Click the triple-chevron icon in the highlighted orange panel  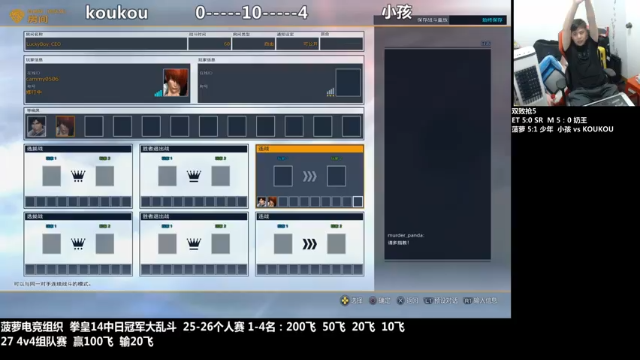click(309, 176)
